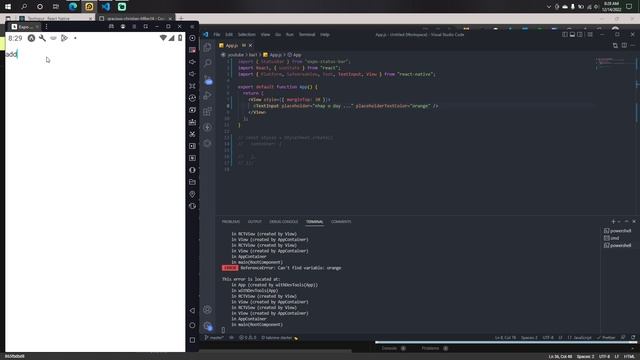Screen dimensions: 640x360
Task: Select the cmd terminal instance
Action: pyautogui.click(x=611, y=238)
